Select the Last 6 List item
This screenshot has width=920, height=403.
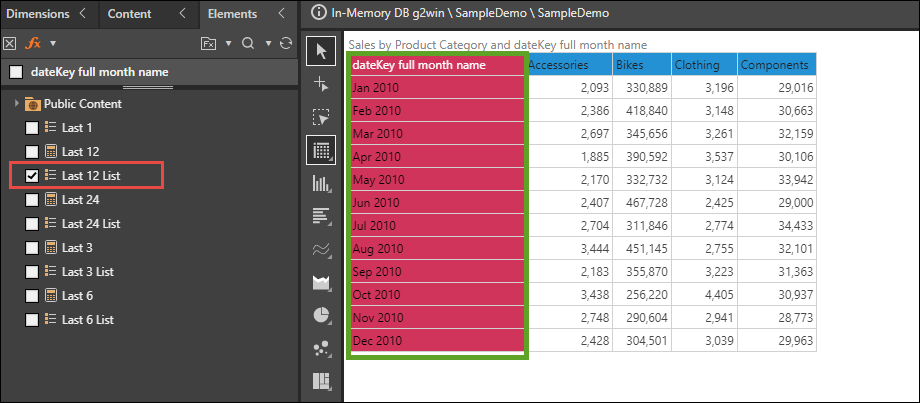[88, 320]
